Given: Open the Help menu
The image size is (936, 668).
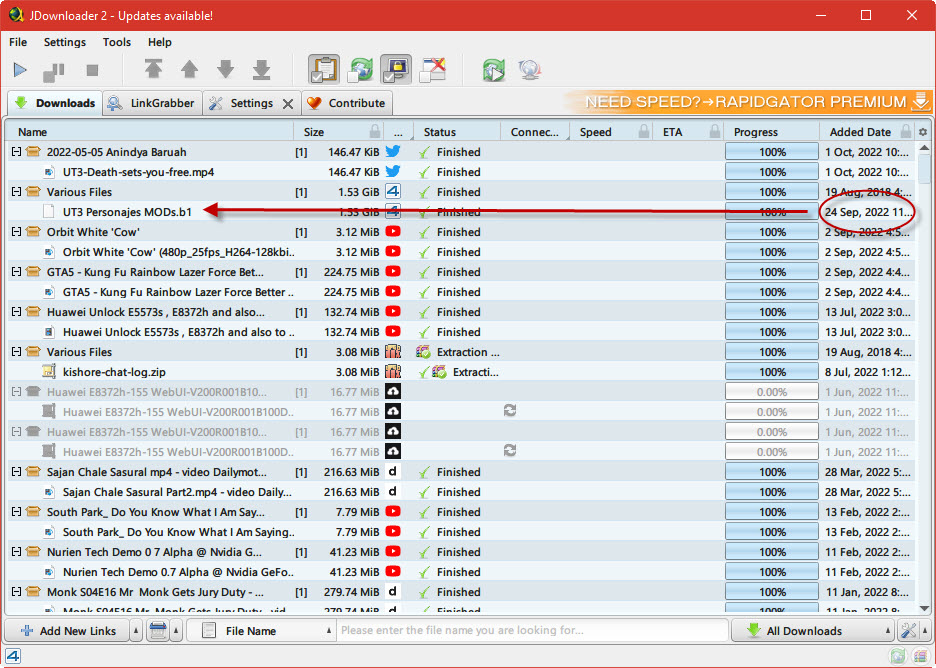Looking at the screenshot, I should click(159, 42).
